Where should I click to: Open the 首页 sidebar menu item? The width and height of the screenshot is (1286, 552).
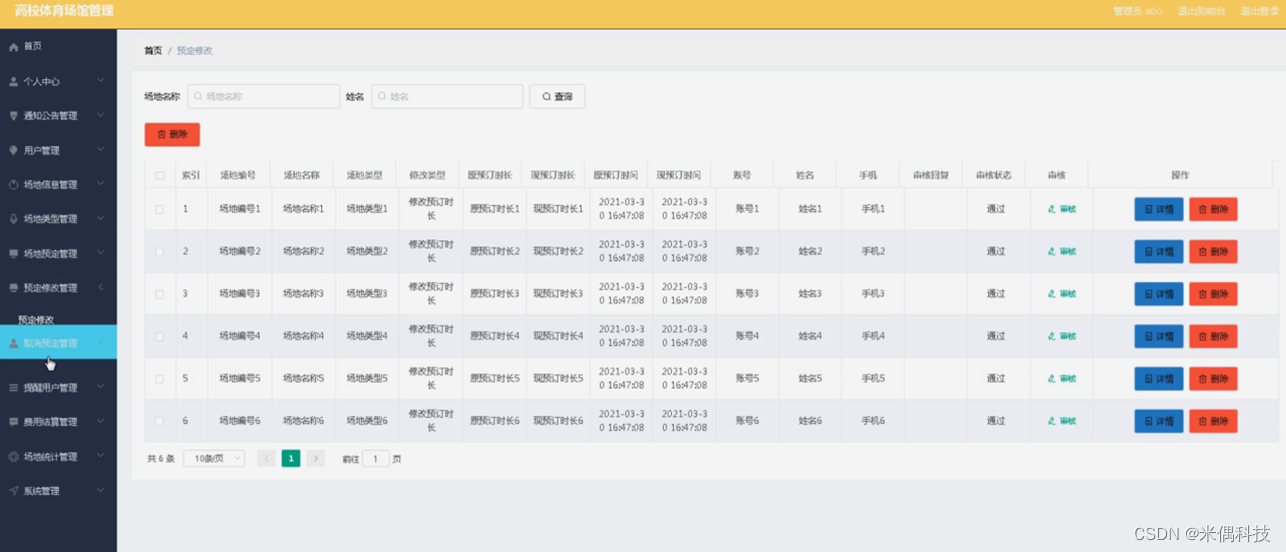pos(58,47)
